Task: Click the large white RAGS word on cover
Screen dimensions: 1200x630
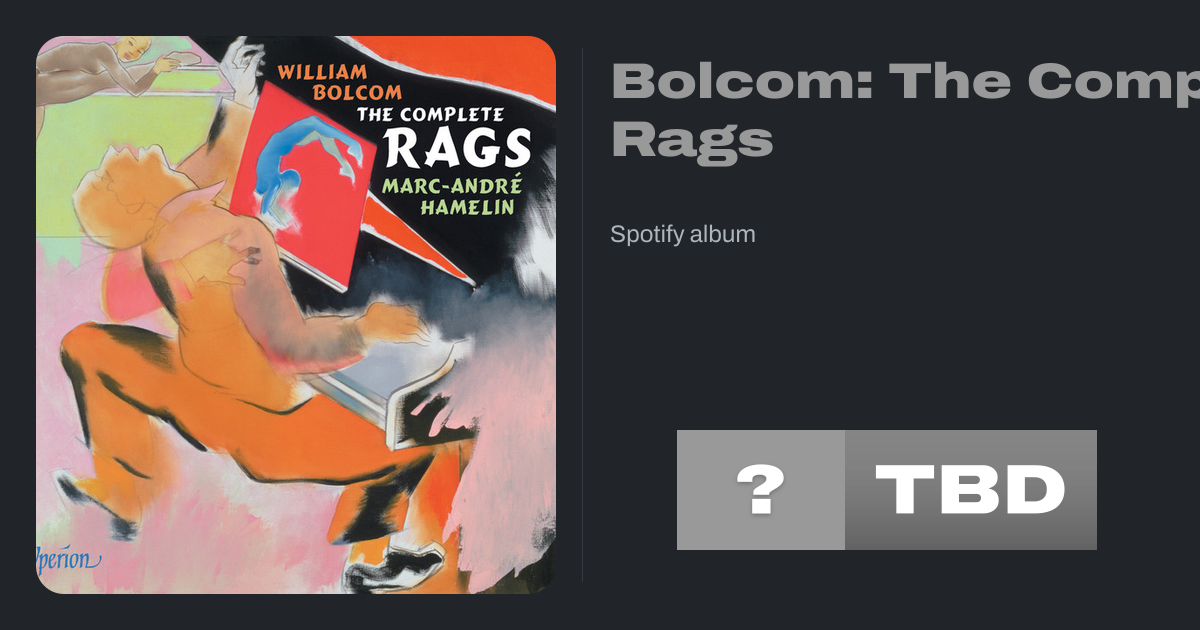Action: click(458, 147)
